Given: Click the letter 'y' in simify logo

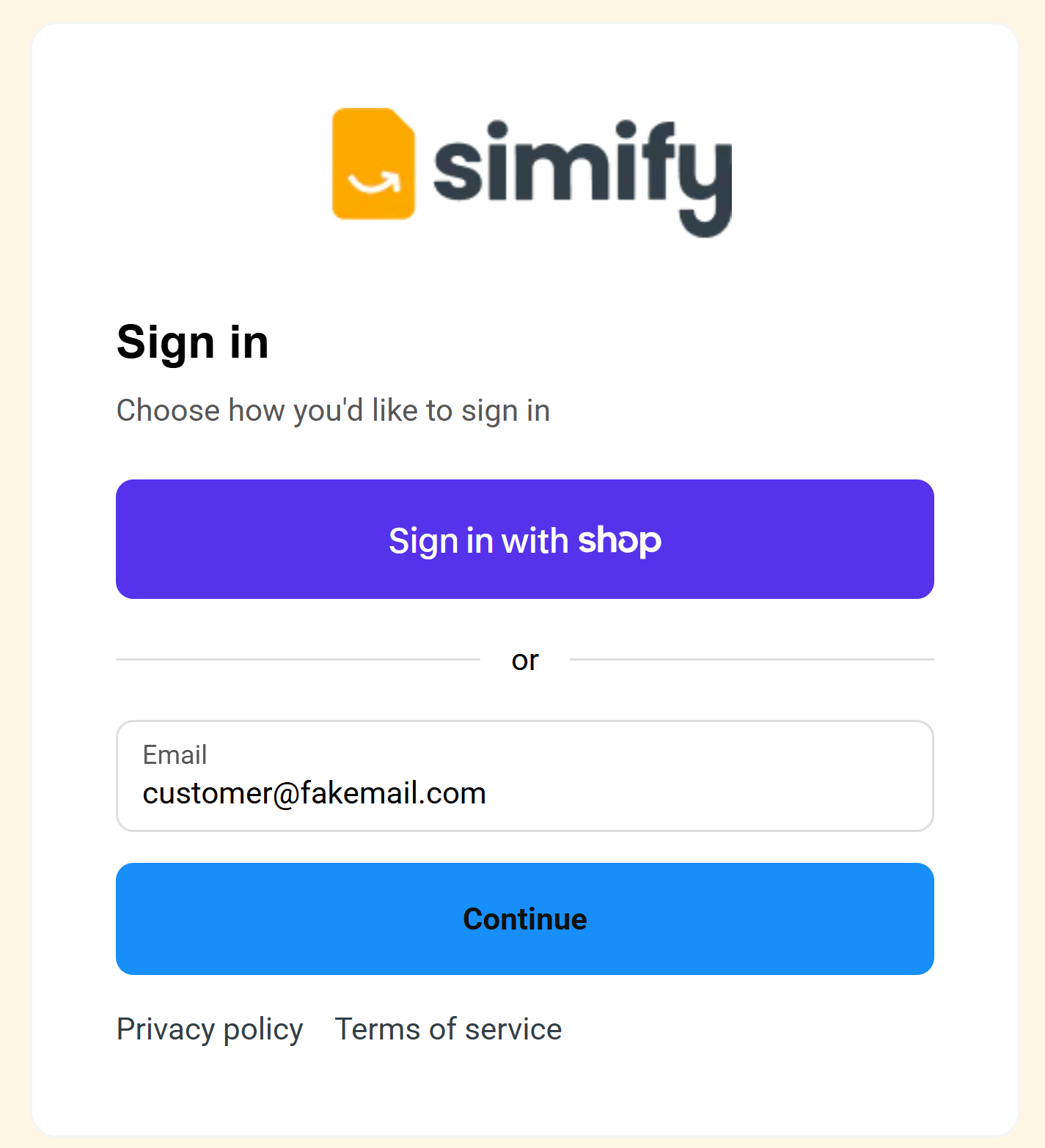Looking at the screenshot, I should click(x=704, y=180).
